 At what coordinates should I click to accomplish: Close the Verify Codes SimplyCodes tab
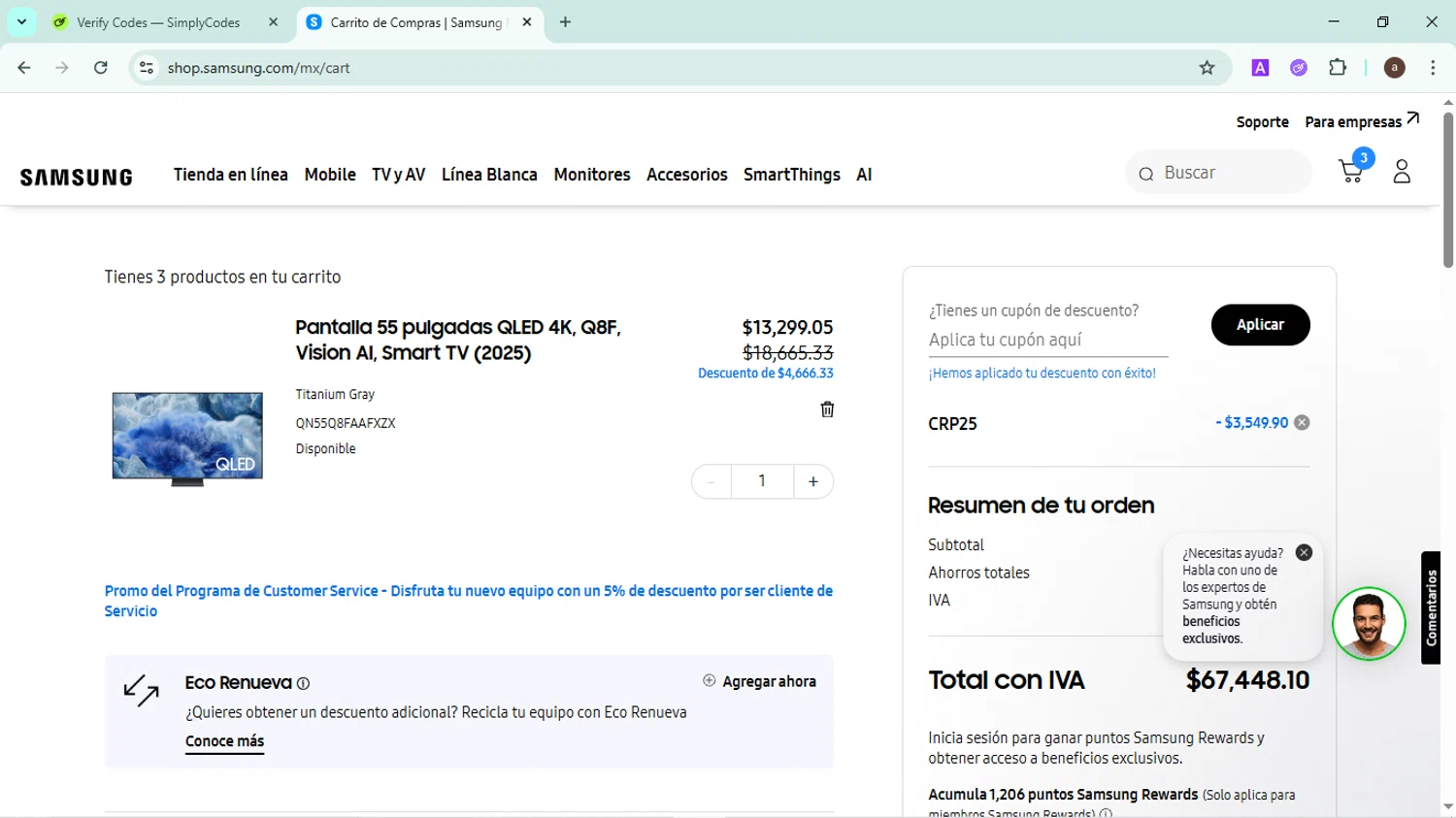click(273, 22)
